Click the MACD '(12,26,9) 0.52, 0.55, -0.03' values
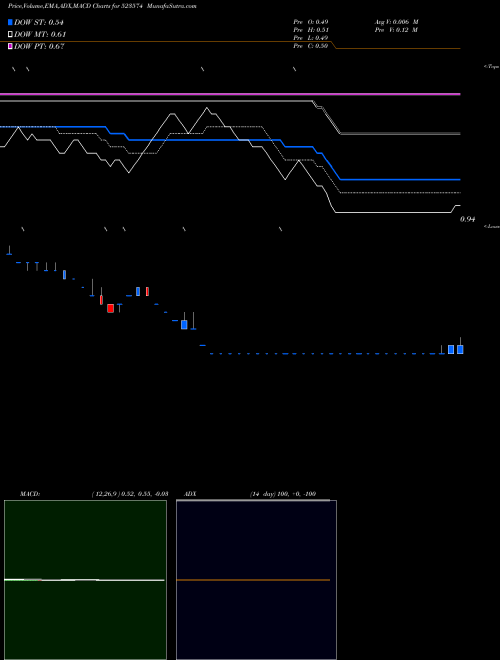The image size is (500, 660). click(x=130, y=494)
